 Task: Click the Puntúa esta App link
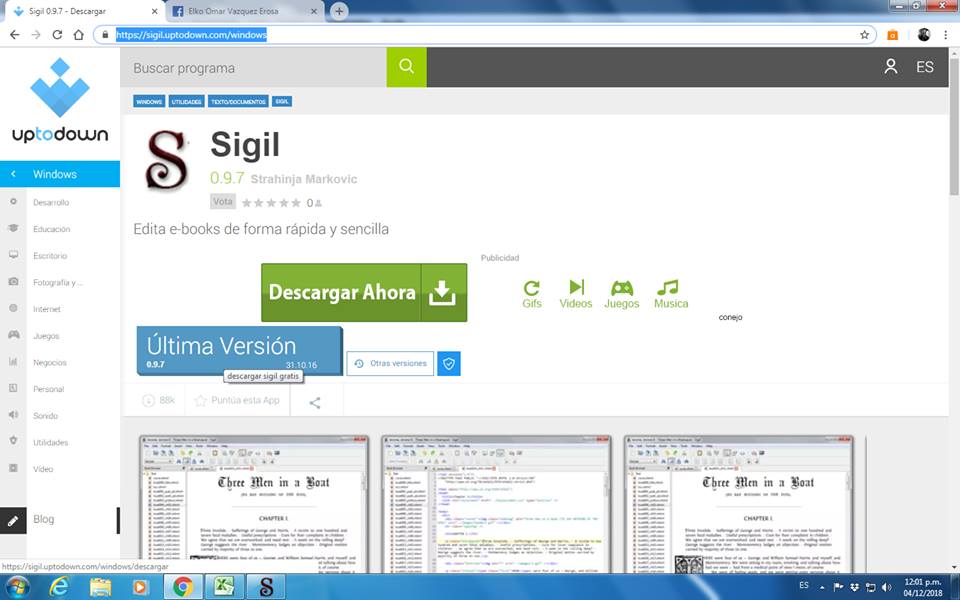237,401
